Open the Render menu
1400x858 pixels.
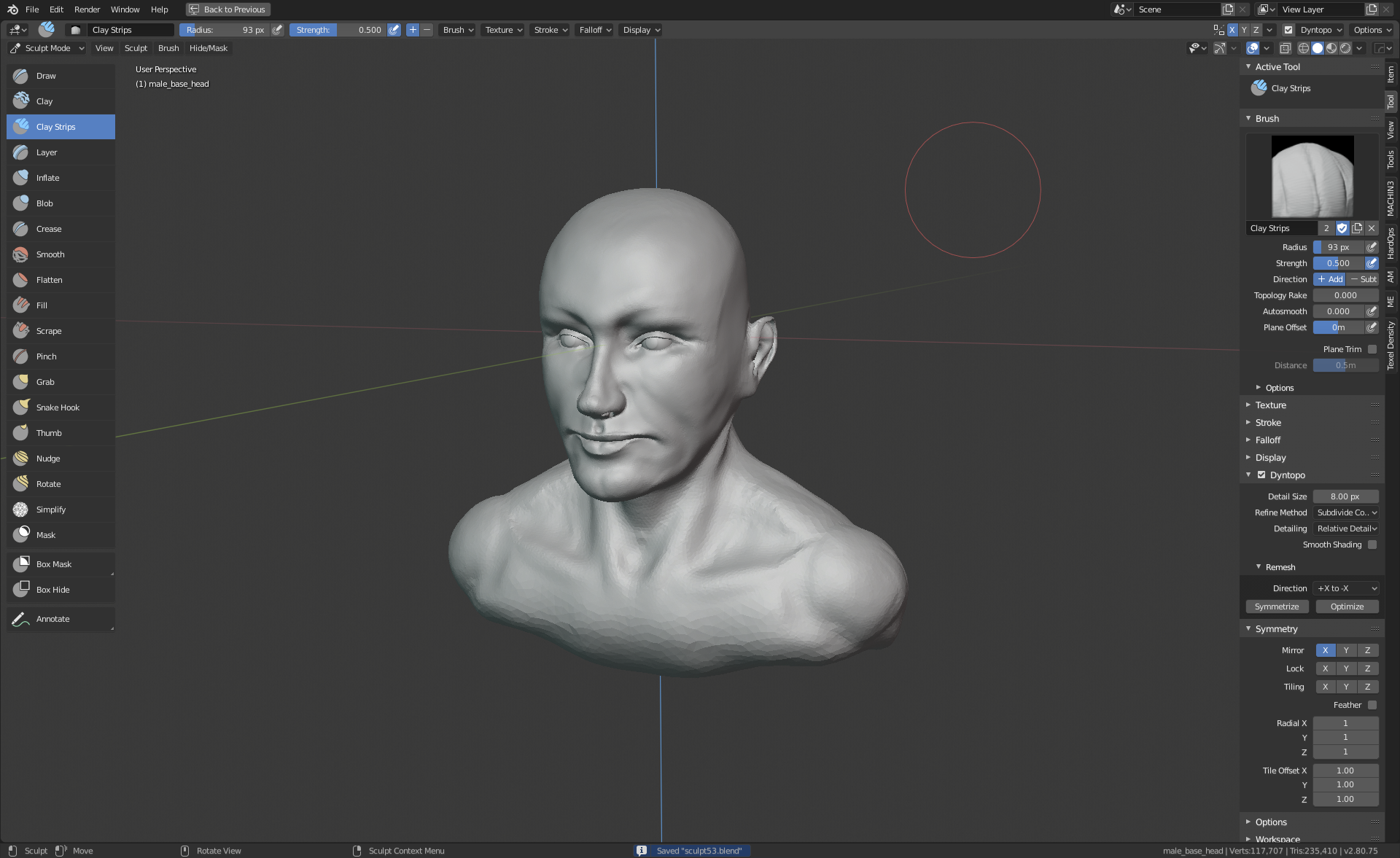87,9
